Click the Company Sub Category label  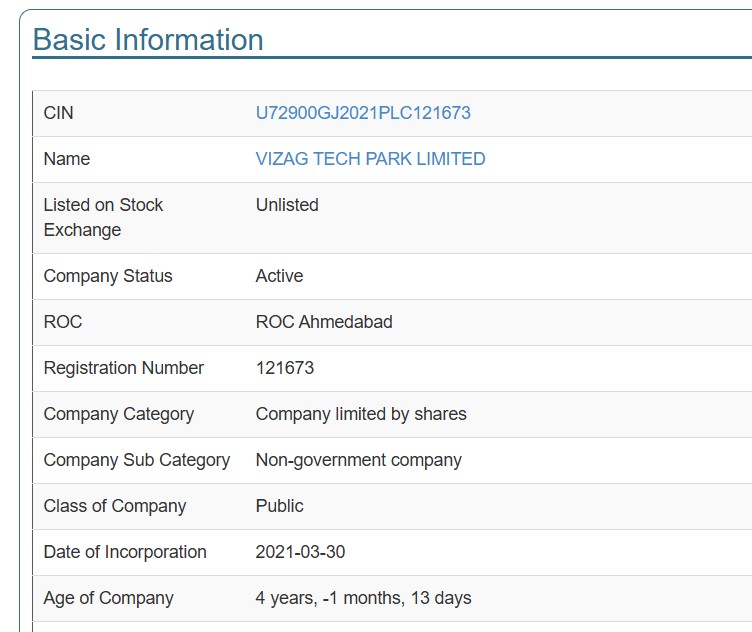click(137, 460)
